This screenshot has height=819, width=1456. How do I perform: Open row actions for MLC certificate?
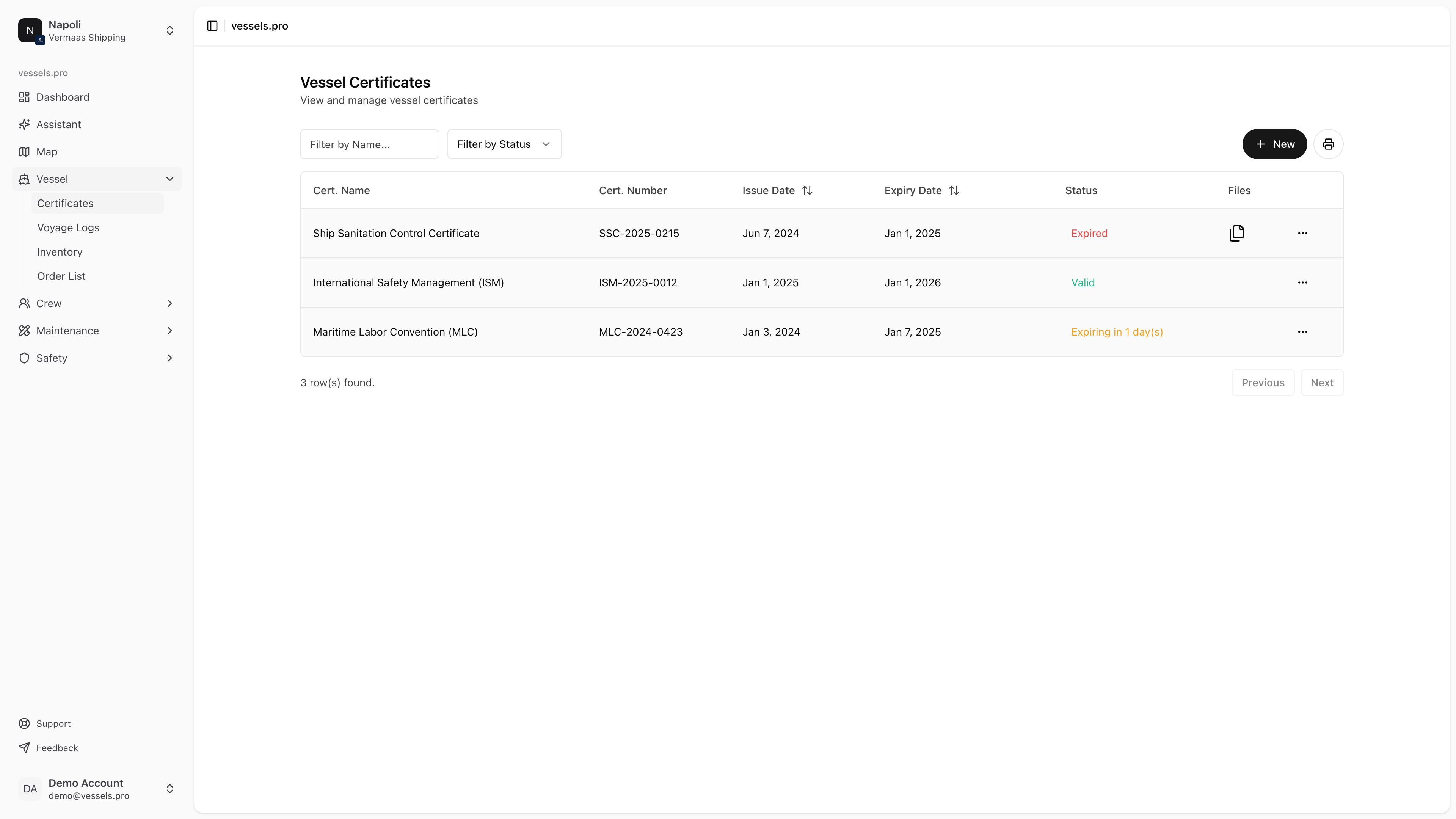point(1302,332)
